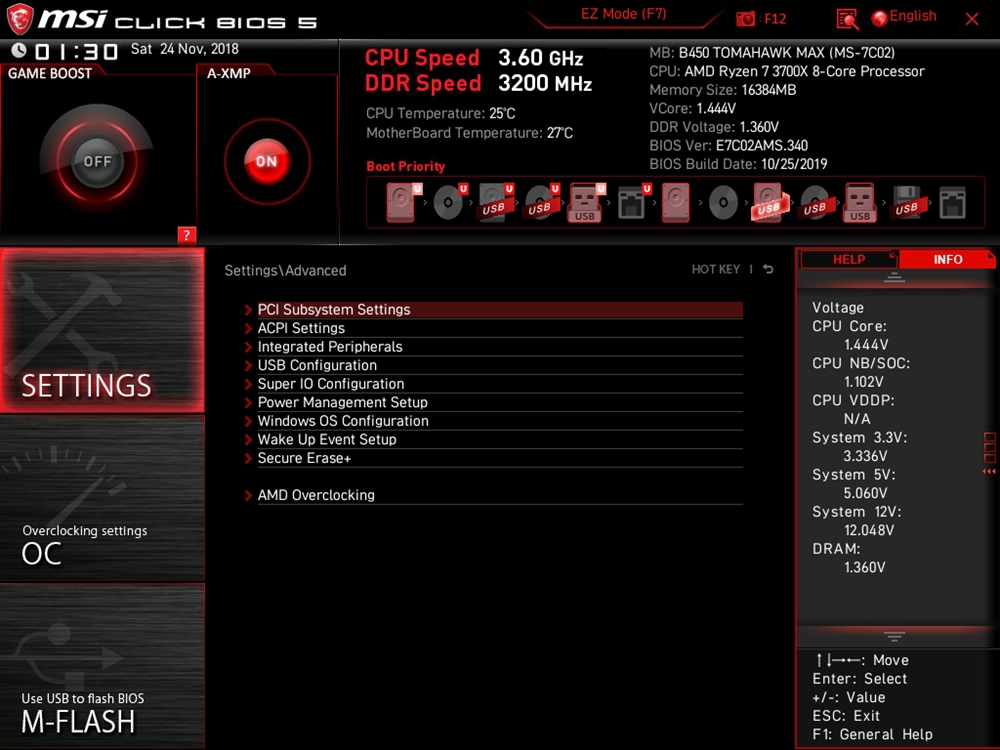Change language via the English globe icon
Viewport: 1000px width, 750px height.
point(879,18)
